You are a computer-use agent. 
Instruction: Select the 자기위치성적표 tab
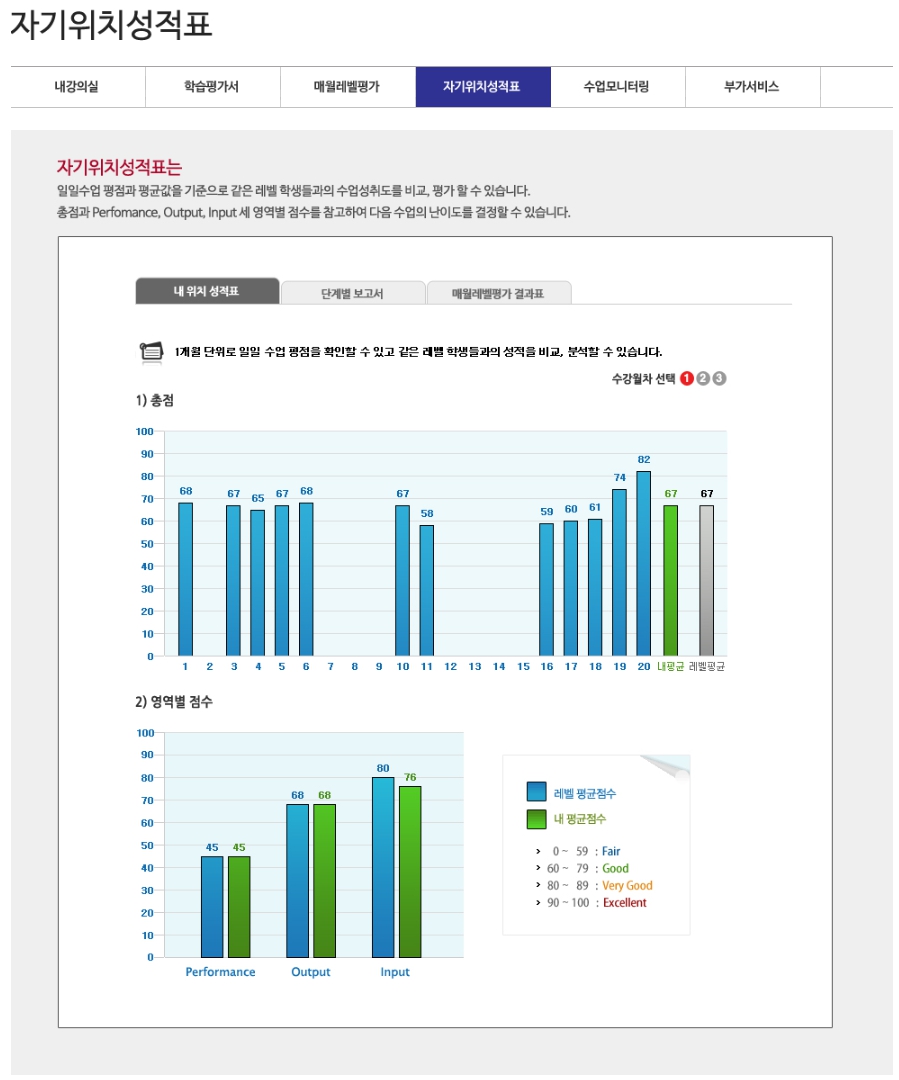[x=482, y=87]
